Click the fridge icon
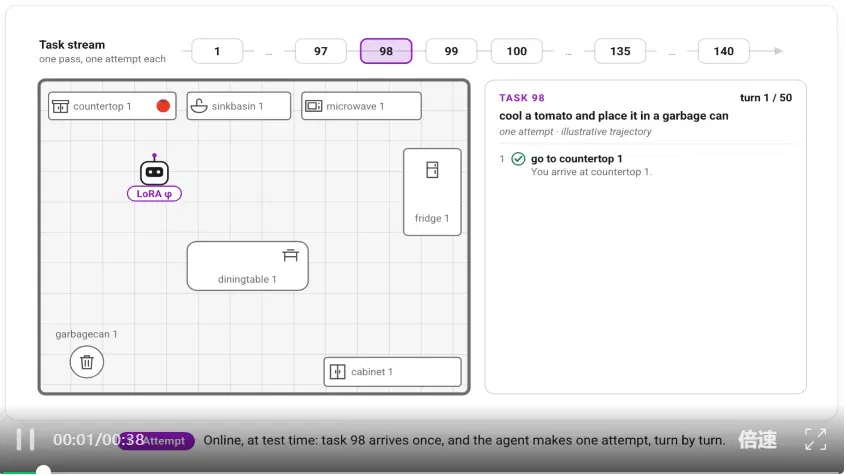846x475 pixels. pos(432,170)
